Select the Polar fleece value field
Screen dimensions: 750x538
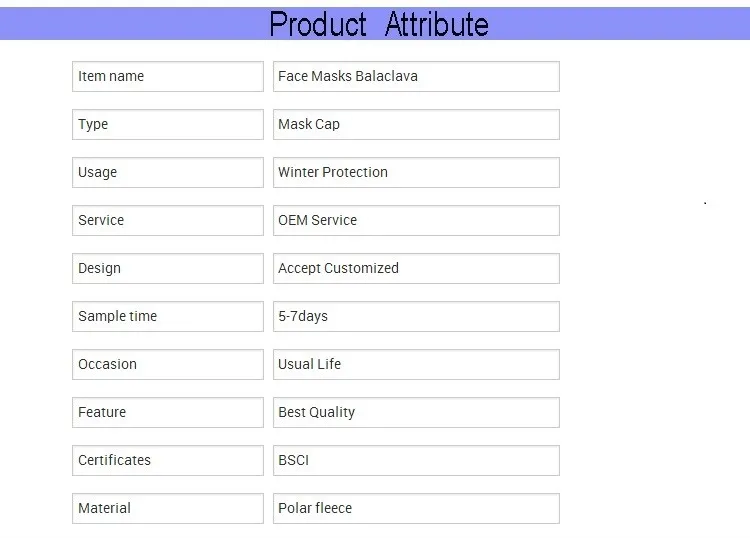point(415,509)
